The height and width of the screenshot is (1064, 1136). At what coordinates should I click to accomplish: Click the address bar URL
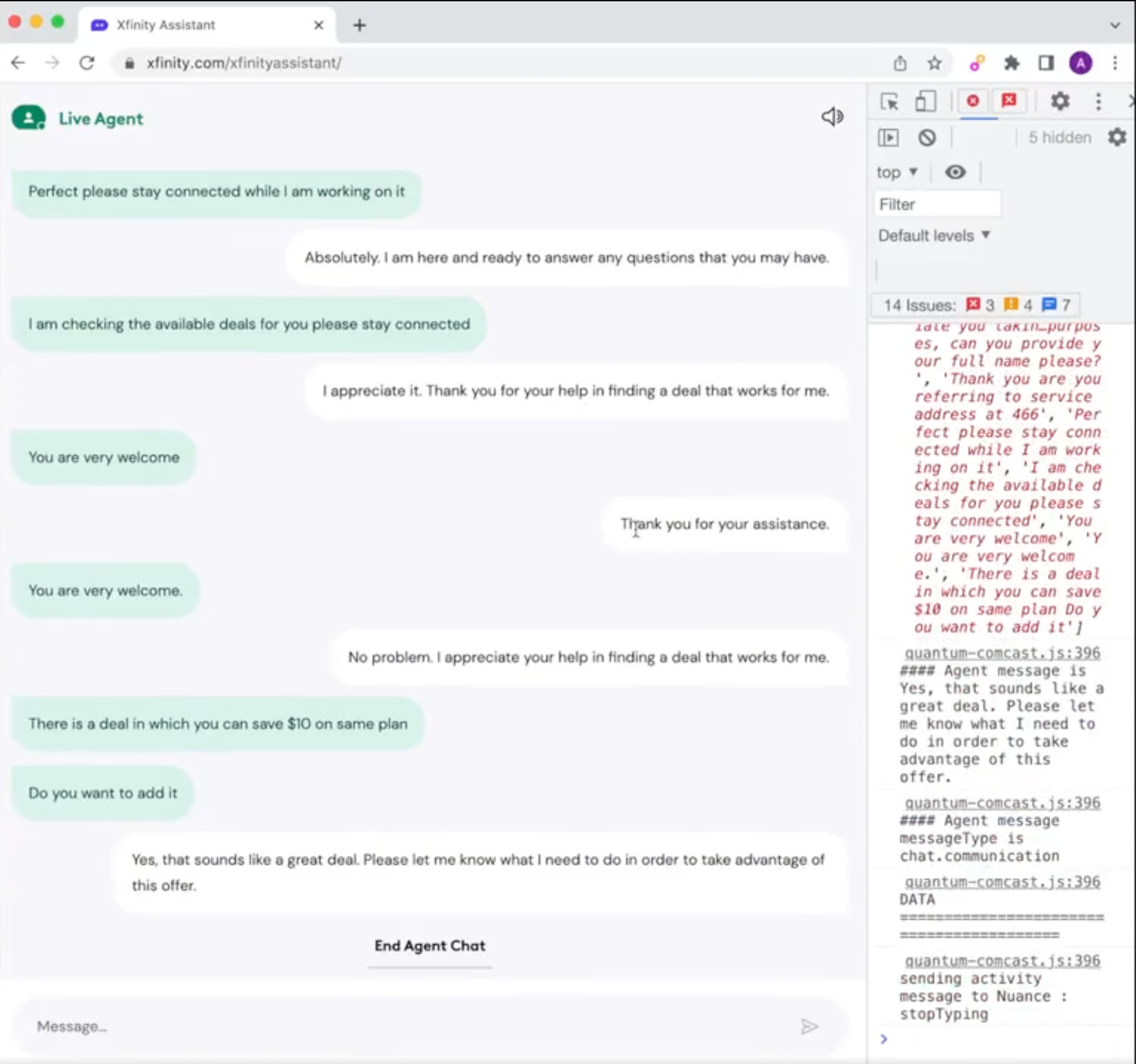[244, 63]
